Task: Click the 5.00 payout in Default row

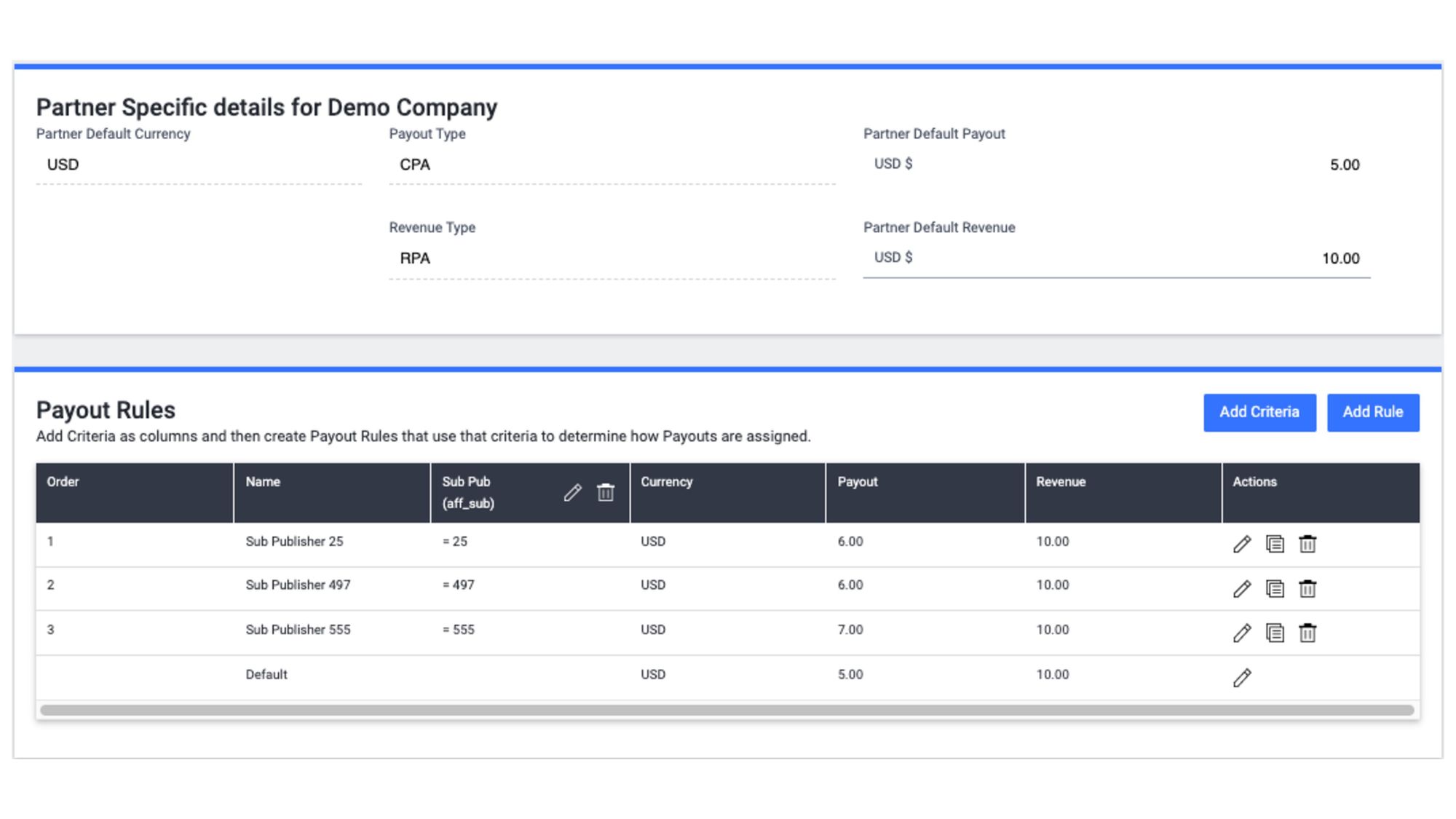Action: [x=850, y=675]
